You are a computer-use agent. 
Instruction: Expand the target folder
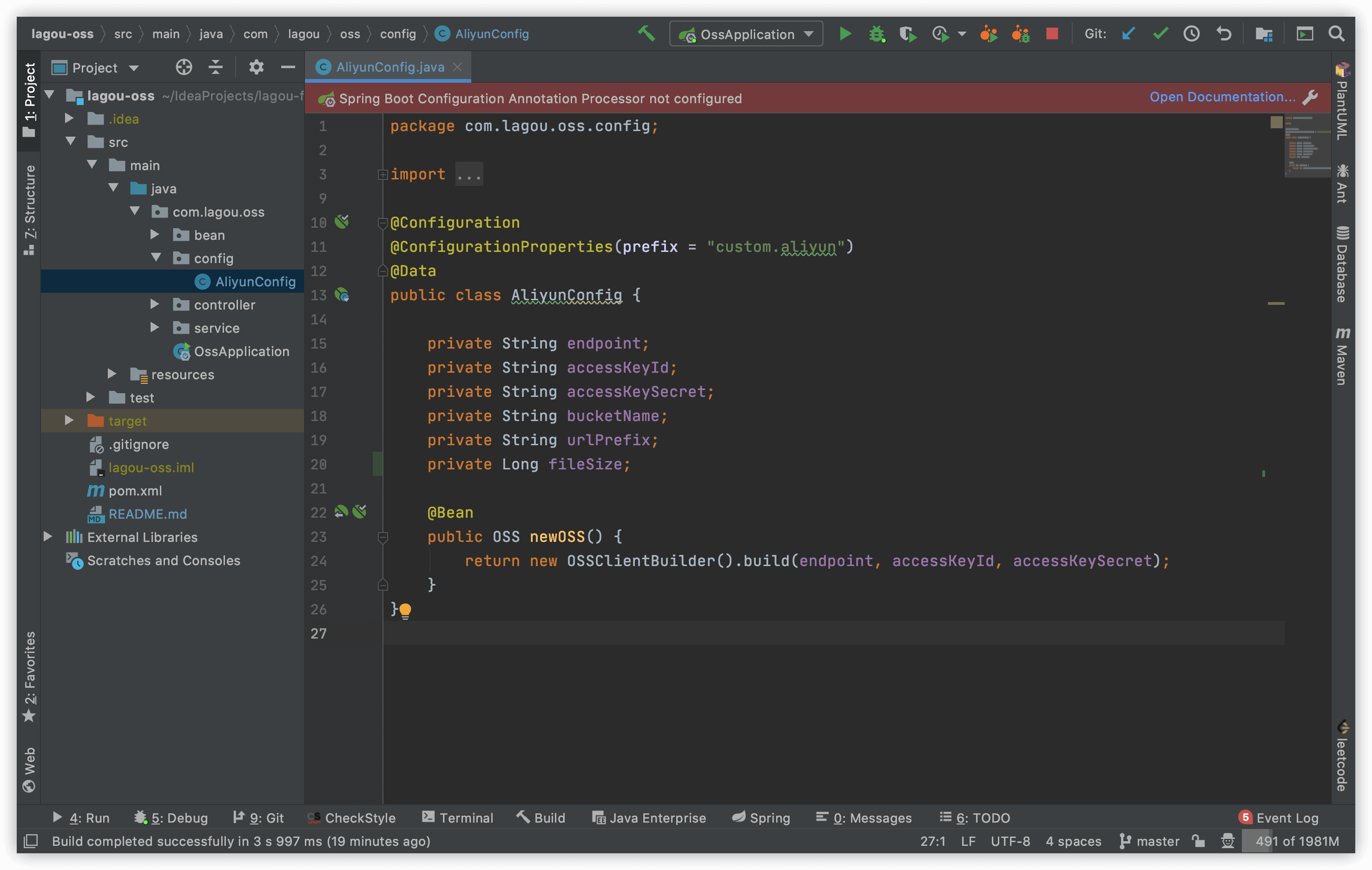70,421
